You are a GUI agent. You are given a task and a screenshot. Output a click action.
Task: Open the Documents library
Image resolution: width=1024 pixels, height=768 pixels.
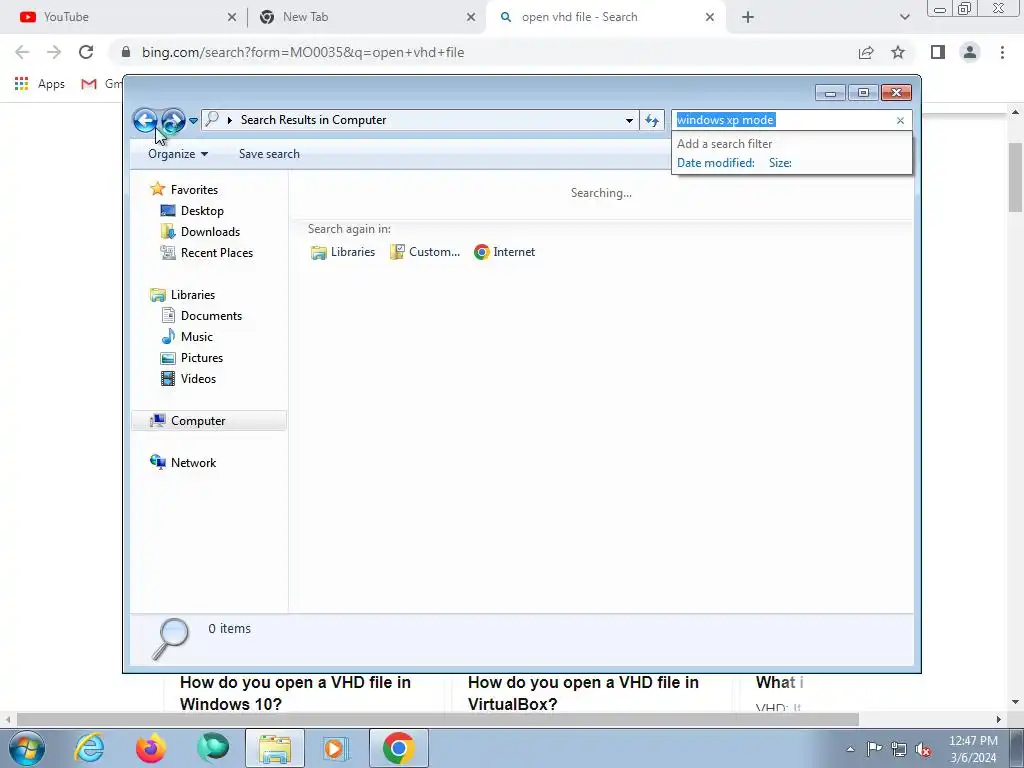point(211,316)
